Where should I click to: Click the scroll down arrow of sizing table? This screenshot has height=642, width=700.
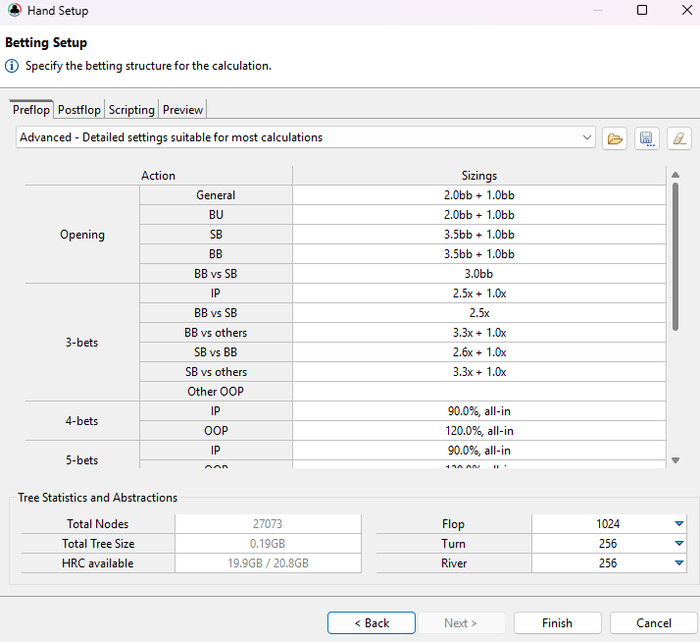[x=675, y=460]
